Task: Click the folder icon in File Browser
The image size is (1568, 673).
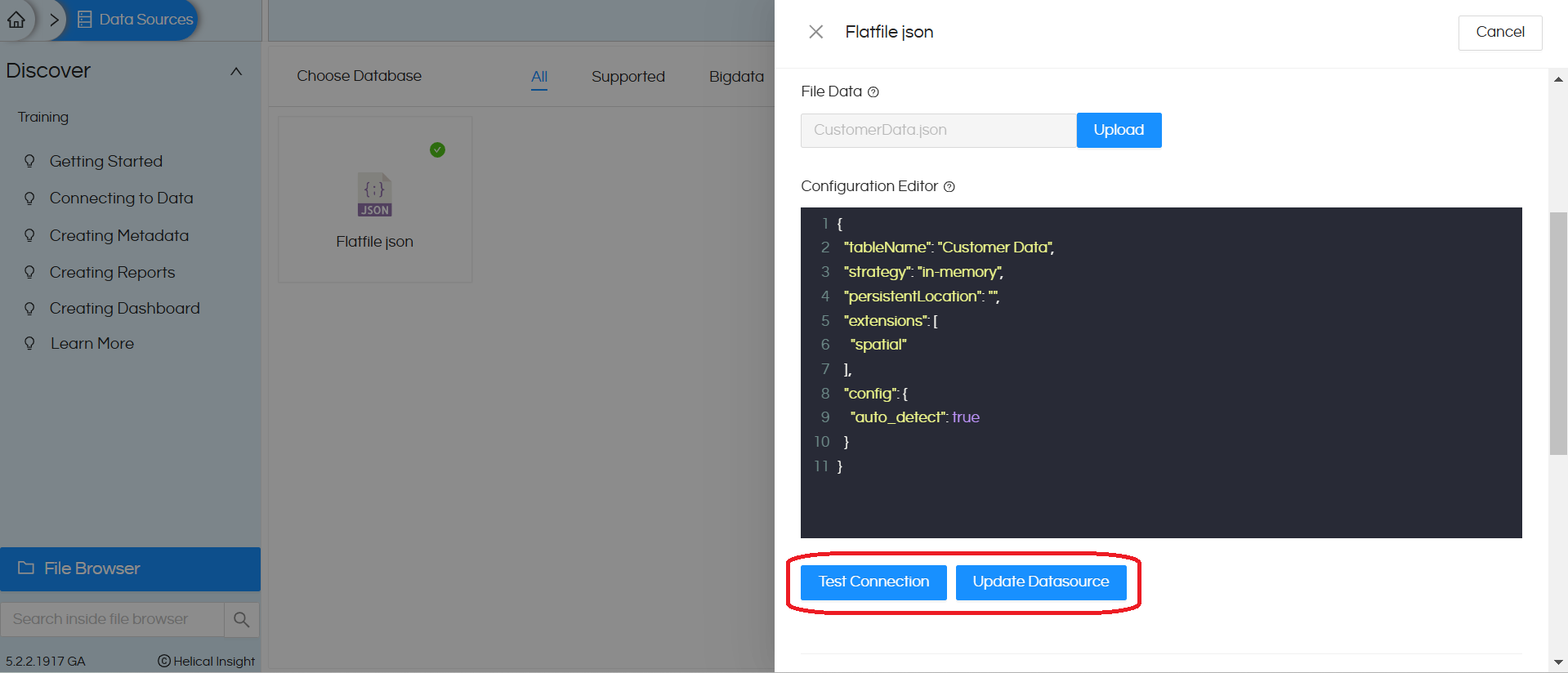Action: click(x=26, y=568)
